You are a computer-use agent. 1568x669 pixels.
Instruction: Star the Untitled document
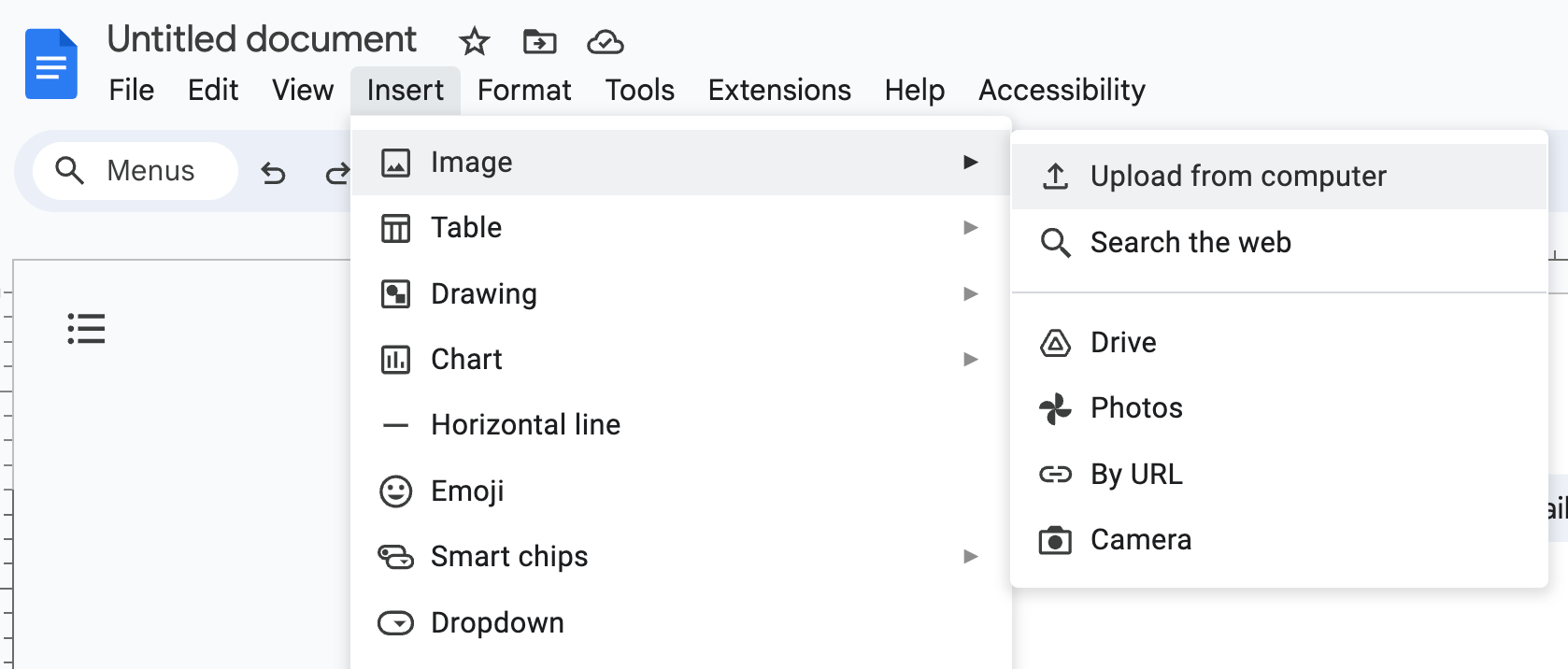pyautogui.click(x=475, y=41)
